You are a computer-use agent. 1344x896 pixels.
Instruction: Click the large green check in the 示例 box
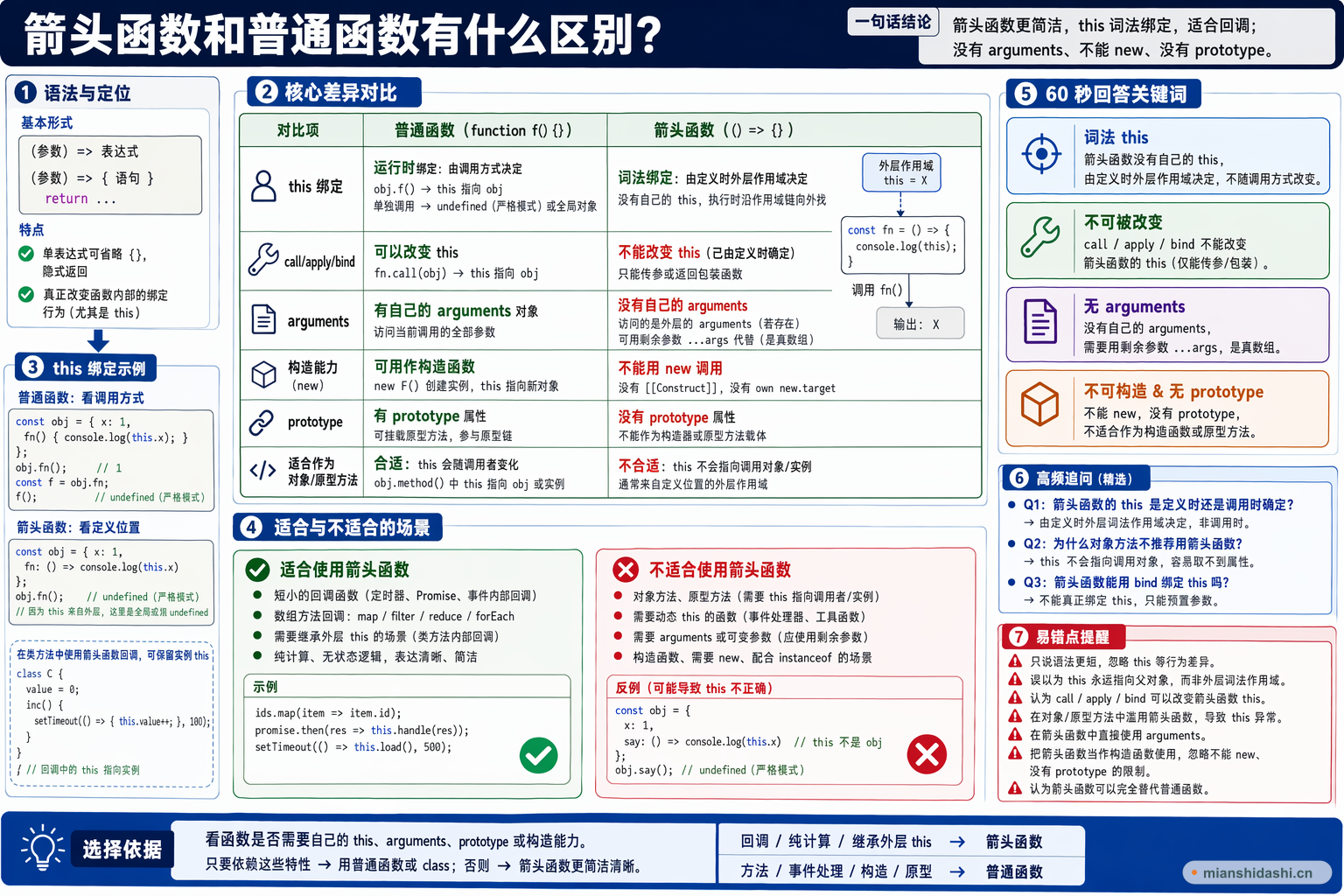[538, 755]
